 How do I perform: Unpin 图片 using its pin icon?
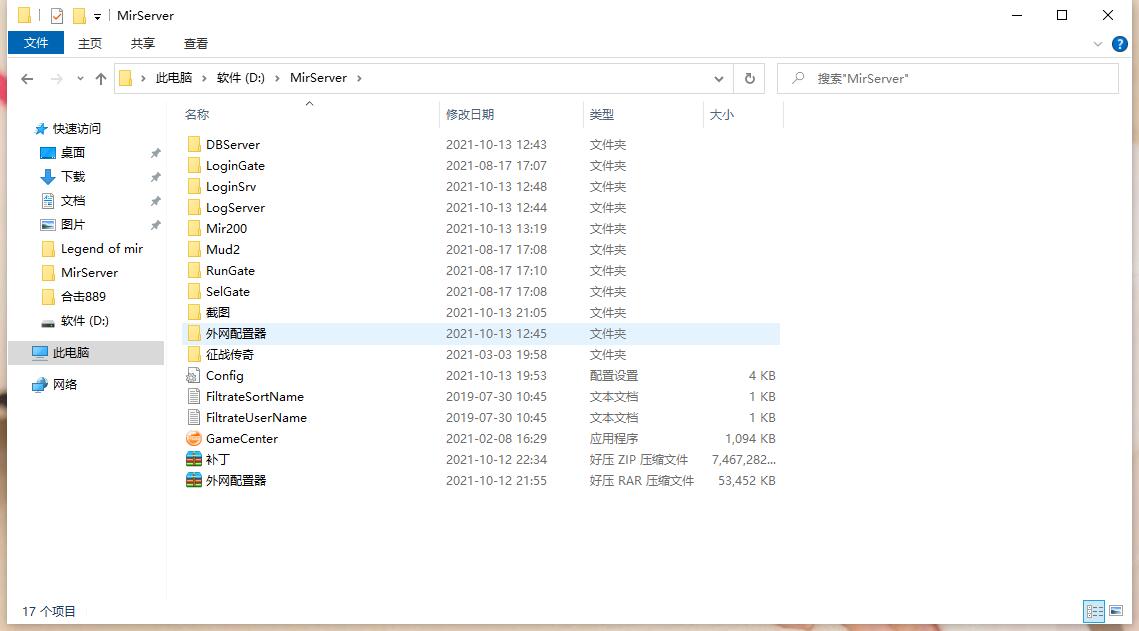tap(155, 224)
